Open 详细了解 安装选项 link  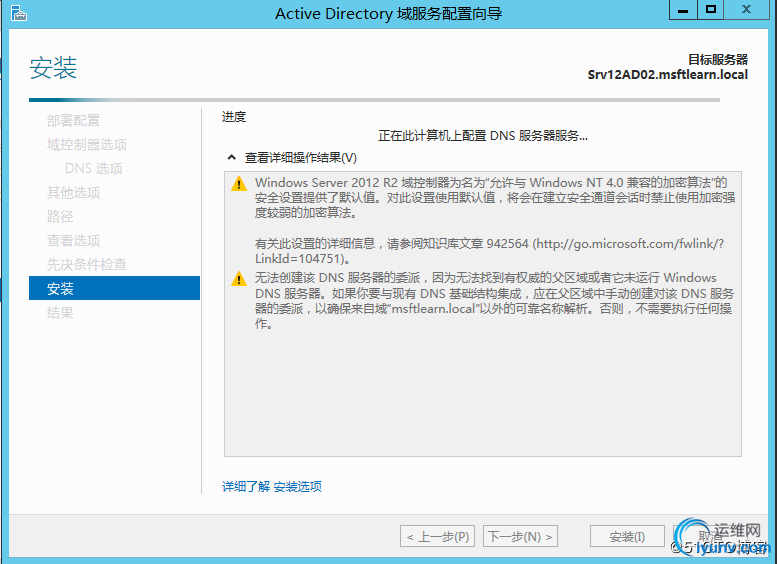pos(272,487)
